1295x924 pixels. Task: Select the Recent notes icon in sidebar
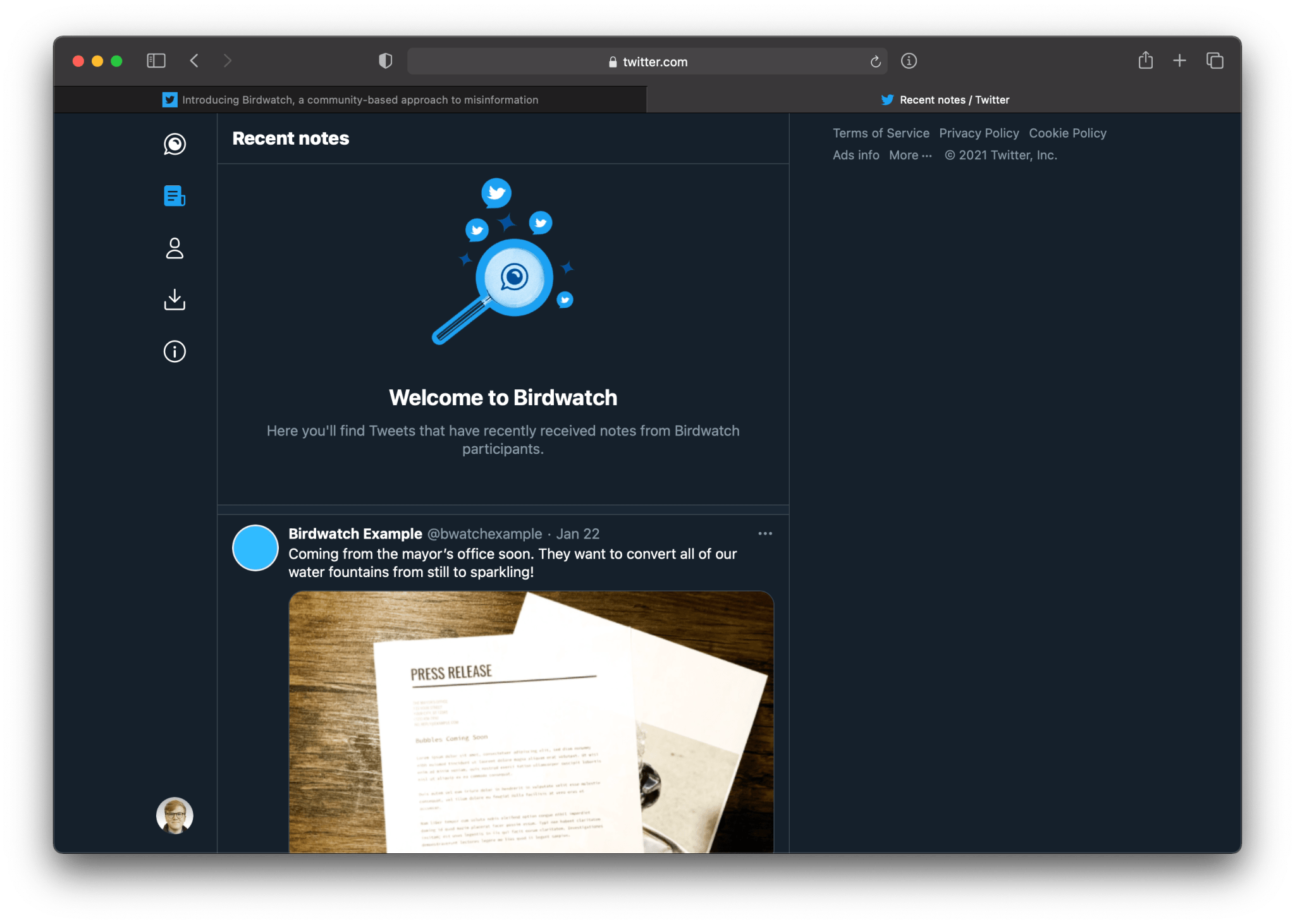click(175, 196)
